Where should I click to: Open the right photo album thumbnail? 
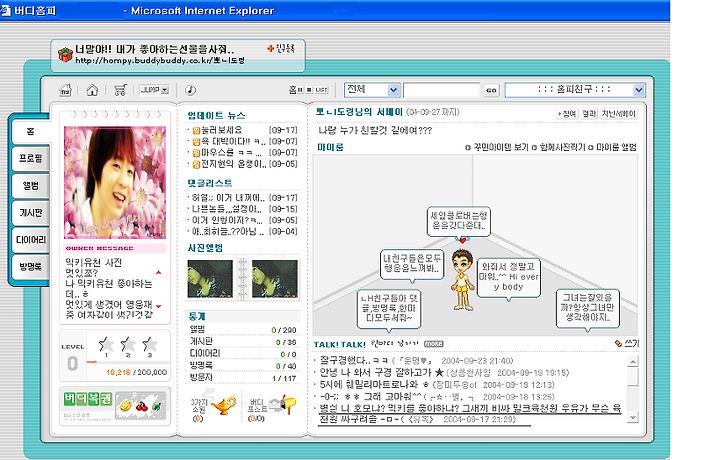275,279
